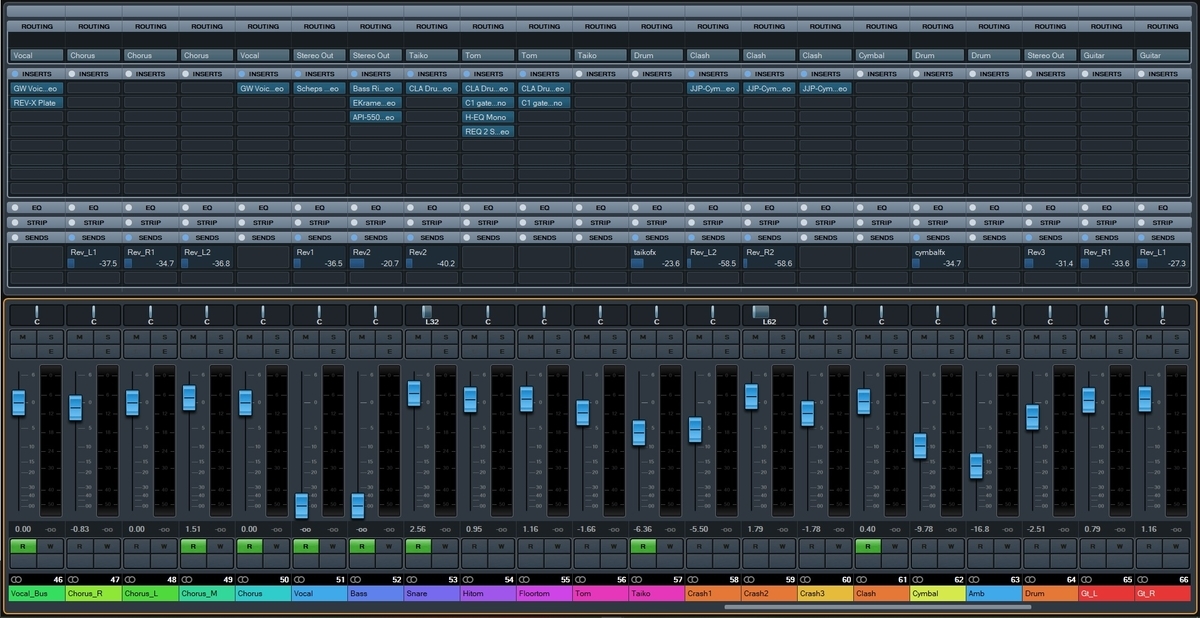Click the Amb channel volume fader
The height and width of the screenshot is (618, 1200).
pyautogui.click(x=976, y=465)
